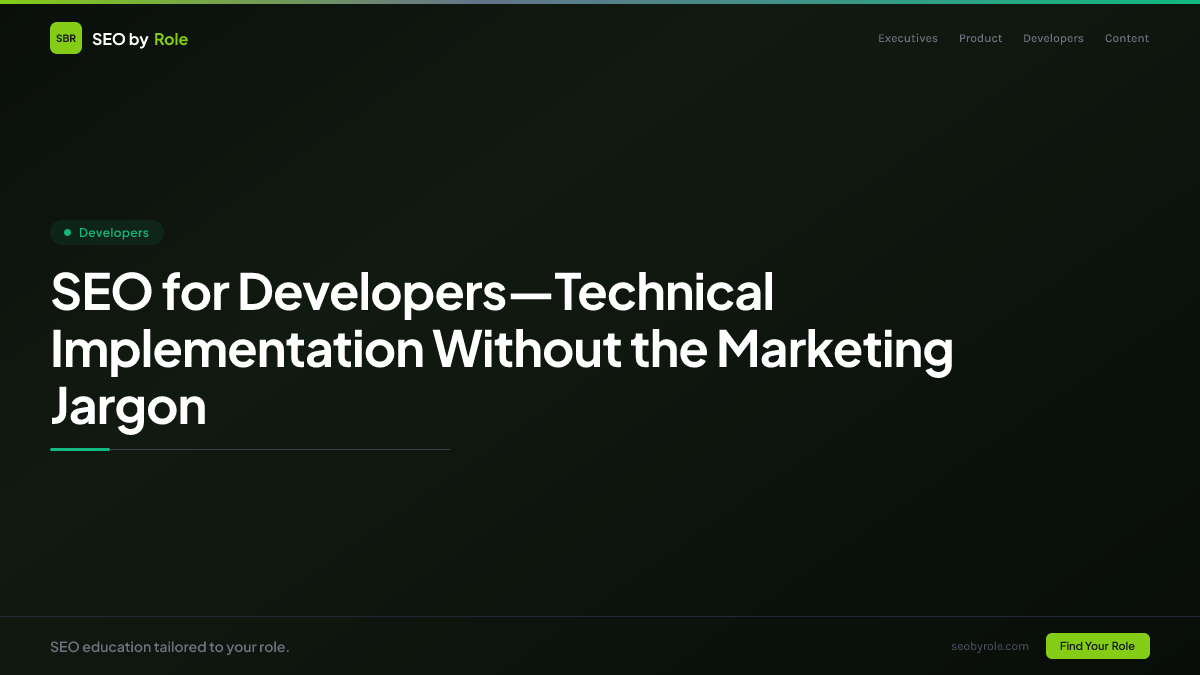Click the green accent underline below the headline
This screenshot has width=1200, height=675.
coord(80,449)
